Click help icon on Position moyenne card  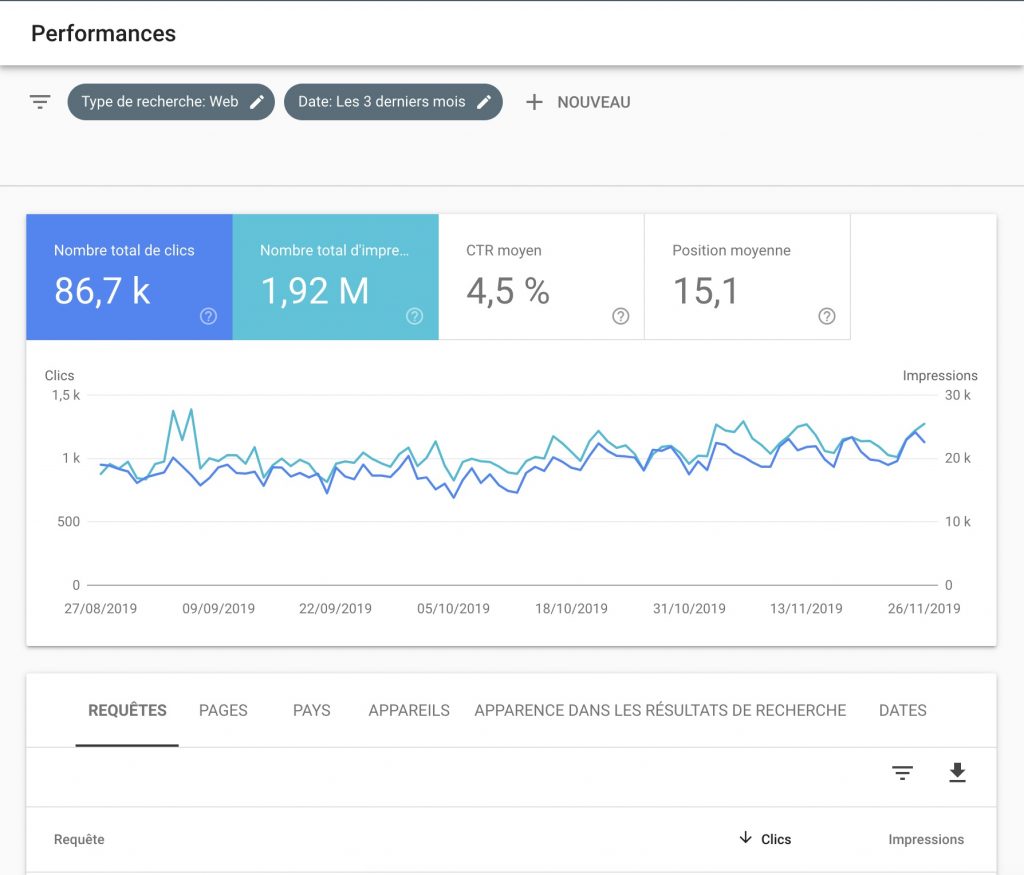coord(826,316)
